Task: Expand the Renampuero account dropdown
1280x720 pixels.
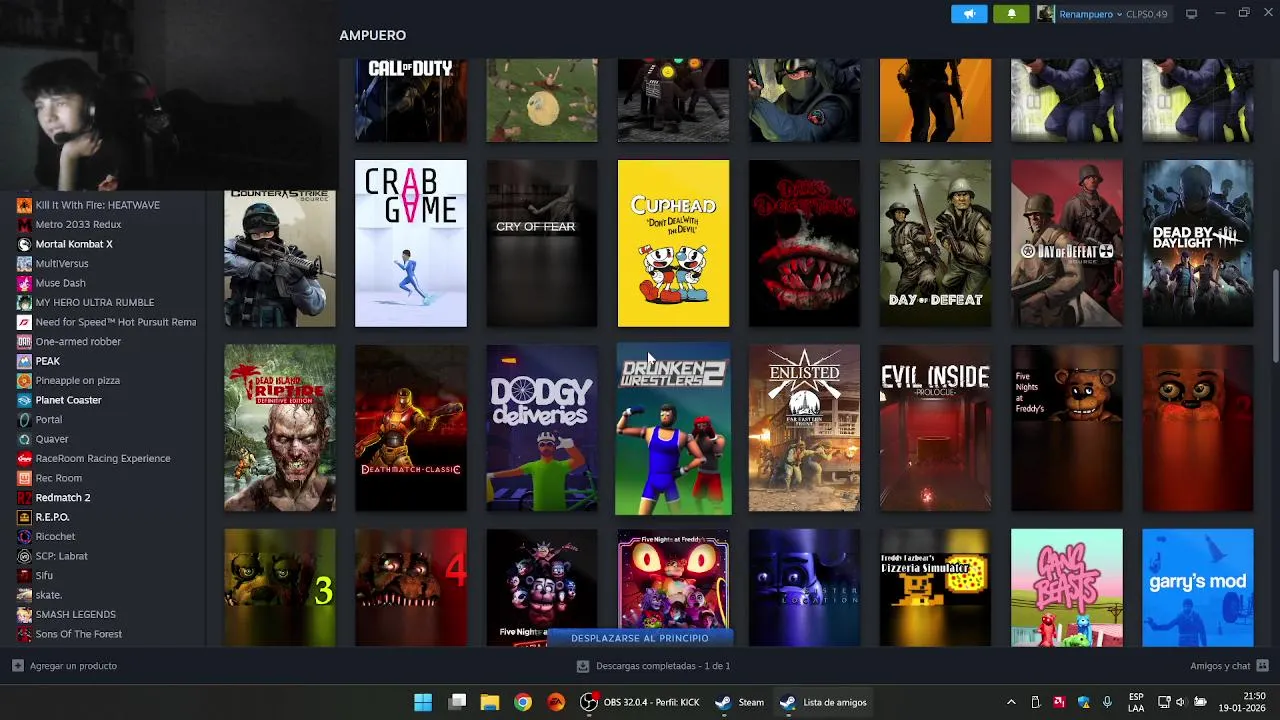Action: [1119, 14]
